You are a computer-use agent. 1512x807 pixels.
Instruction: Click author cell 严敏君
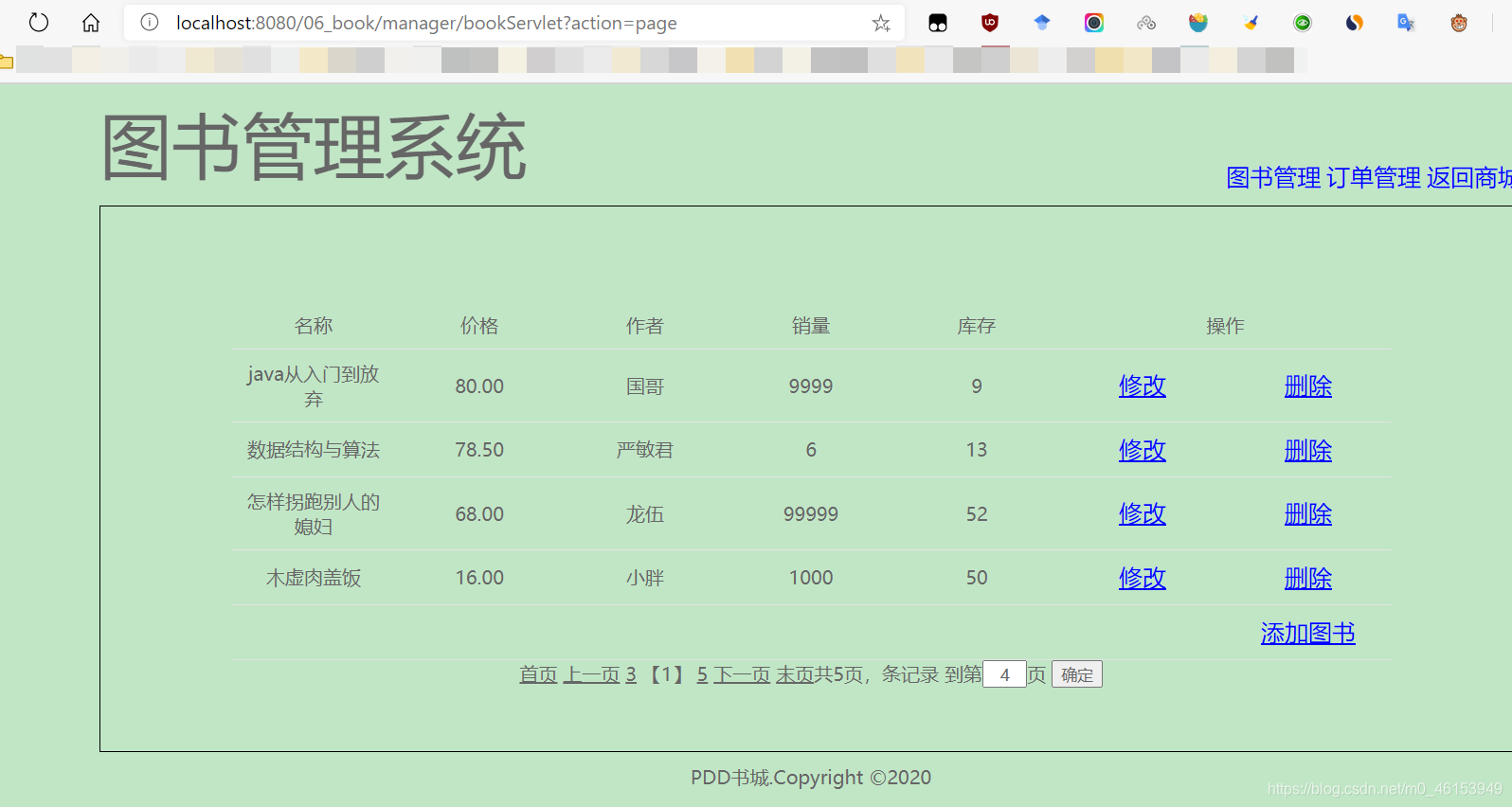click(x=645, y=450)
